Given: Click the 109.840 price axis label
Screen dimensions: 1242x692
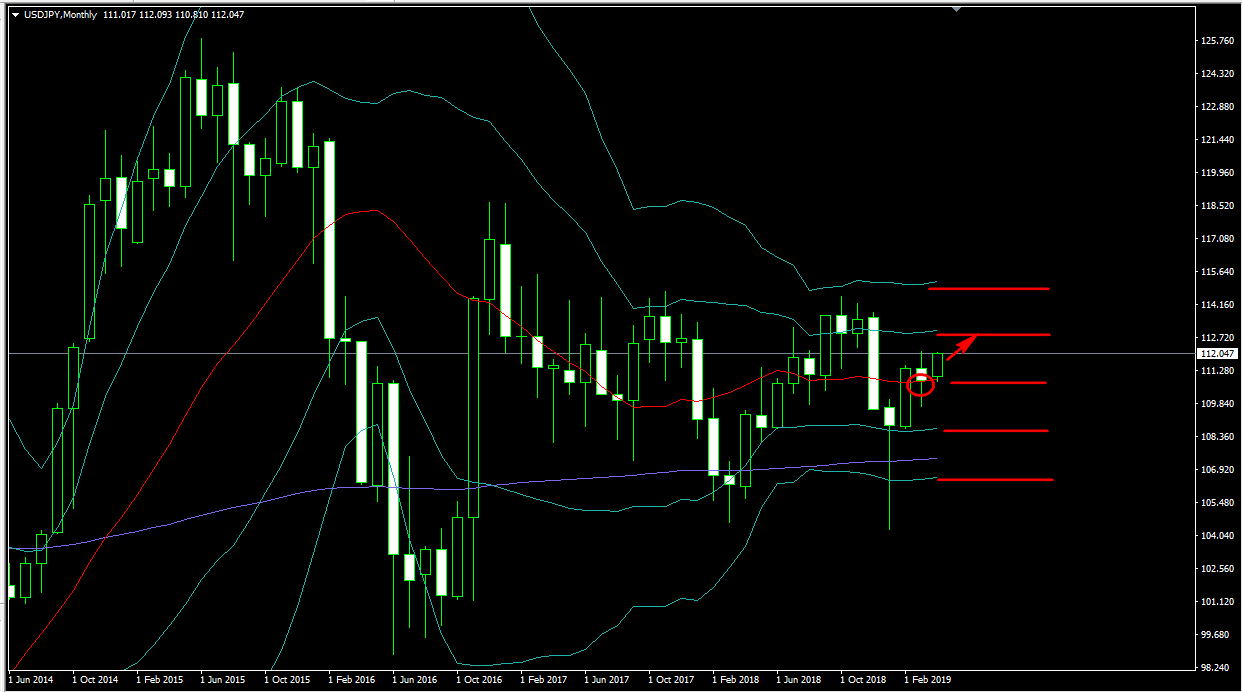Looking at the screenshot, I should click(1218, 404).
